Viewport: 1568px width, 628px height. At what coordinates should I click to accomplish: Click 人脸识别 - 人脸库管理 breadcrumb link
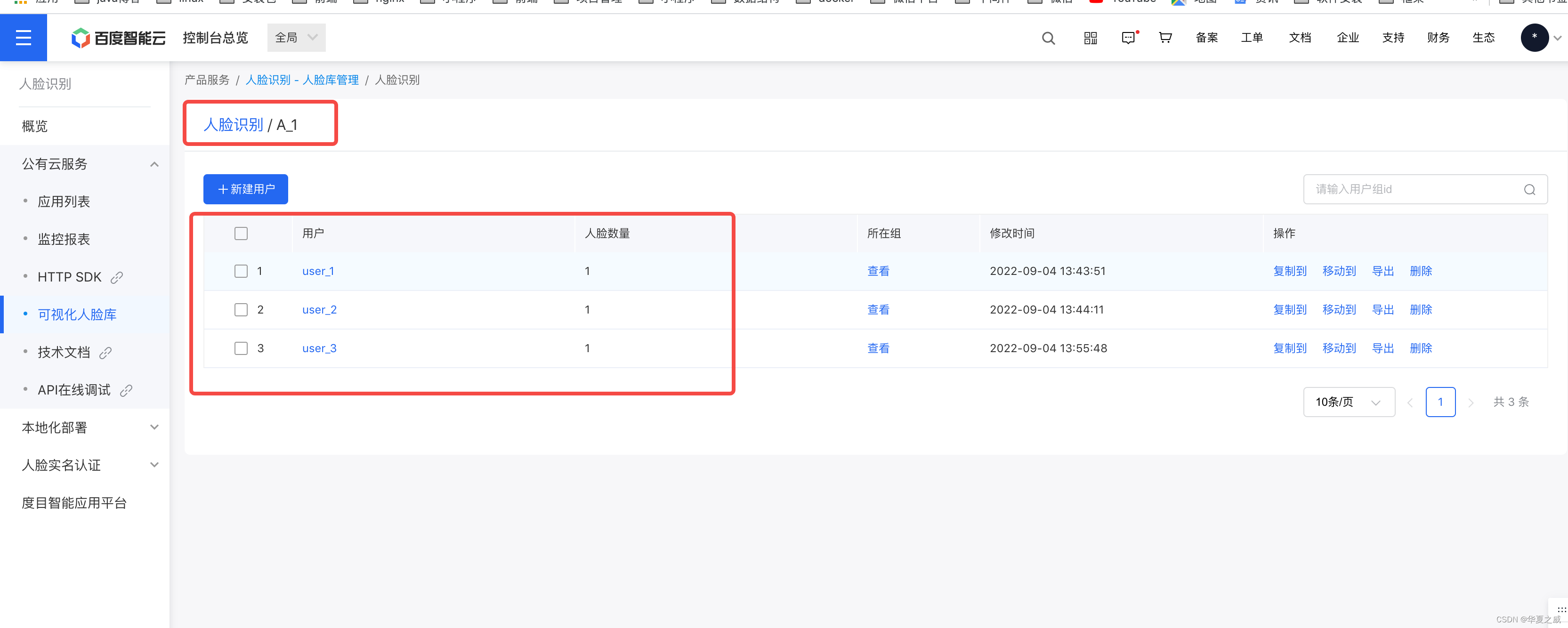click(302, 81)
